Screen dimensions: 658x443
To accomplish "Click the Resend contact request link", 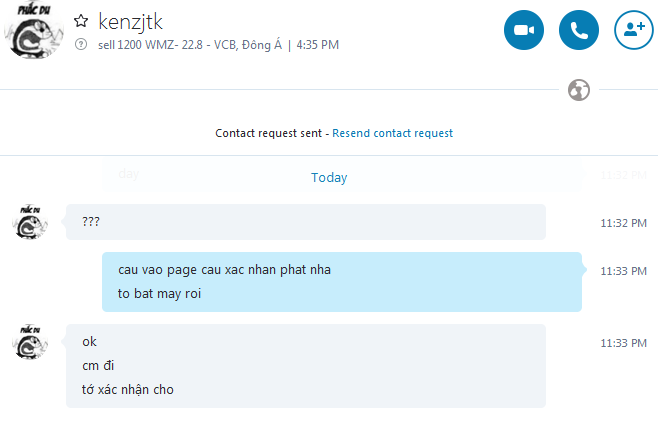I will [392, 133].
